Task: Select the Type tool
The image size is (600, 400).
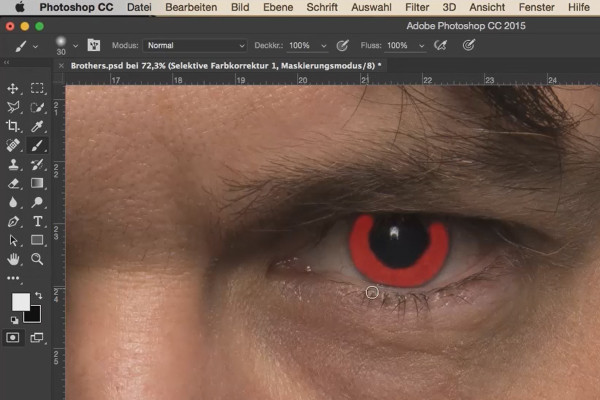Action: 37,221
